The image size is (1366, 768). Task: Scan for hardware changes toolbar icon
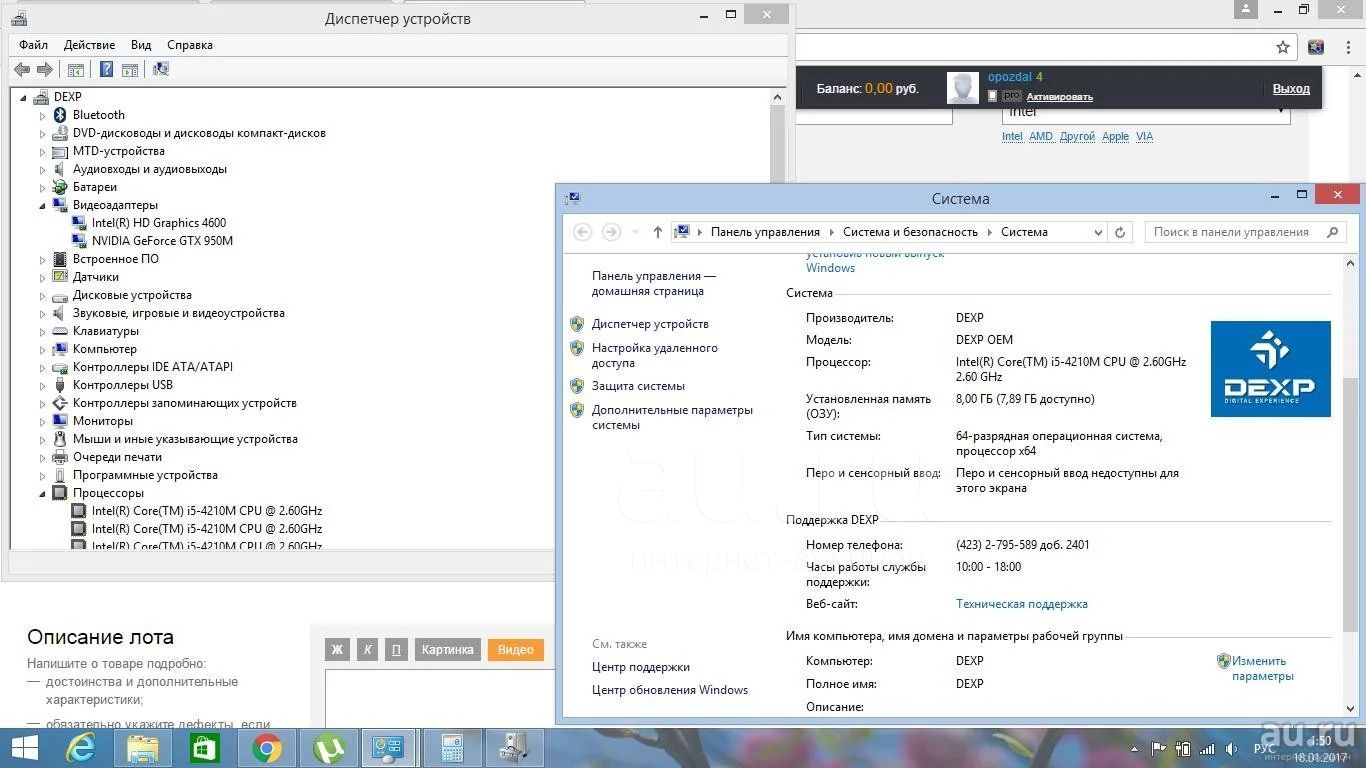click(161, 69)
